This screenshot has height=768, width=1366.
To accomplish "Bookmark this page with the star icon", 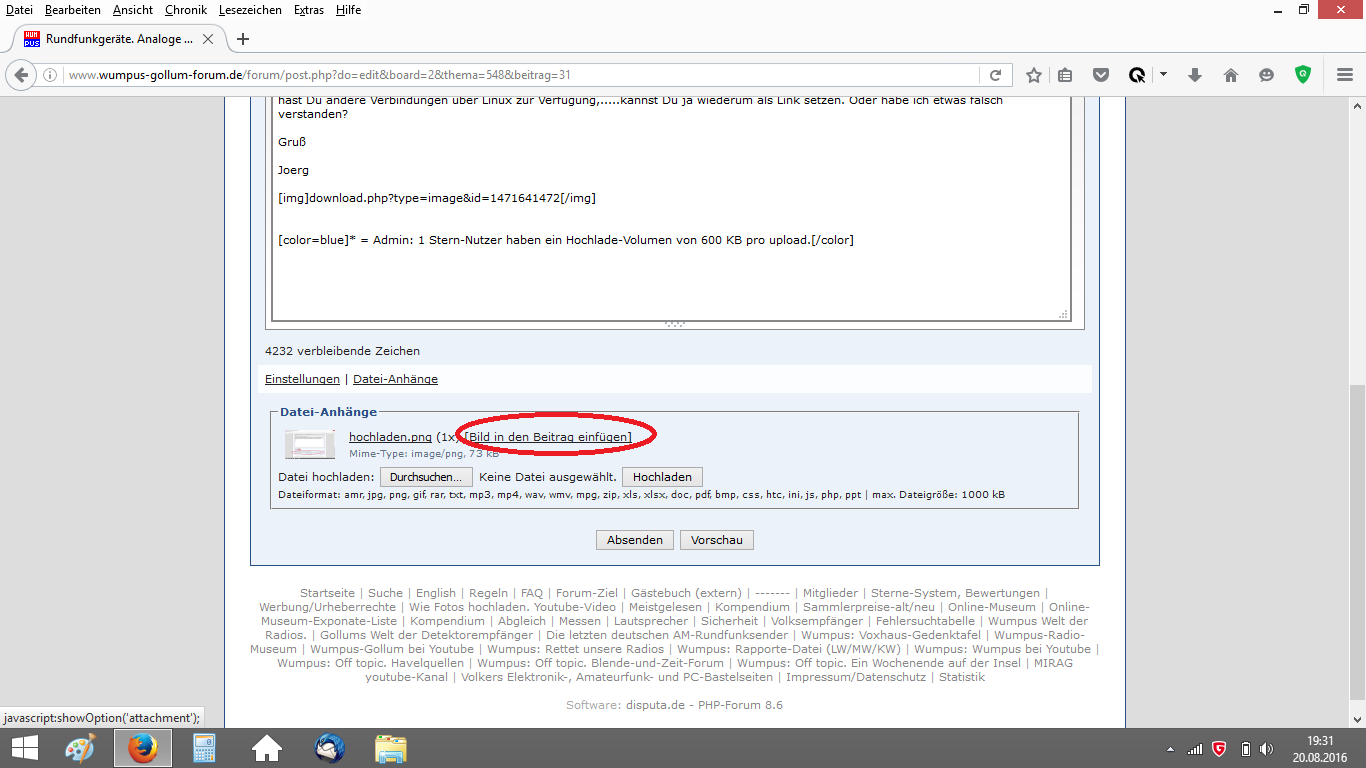I will (x=1034, y=75).
